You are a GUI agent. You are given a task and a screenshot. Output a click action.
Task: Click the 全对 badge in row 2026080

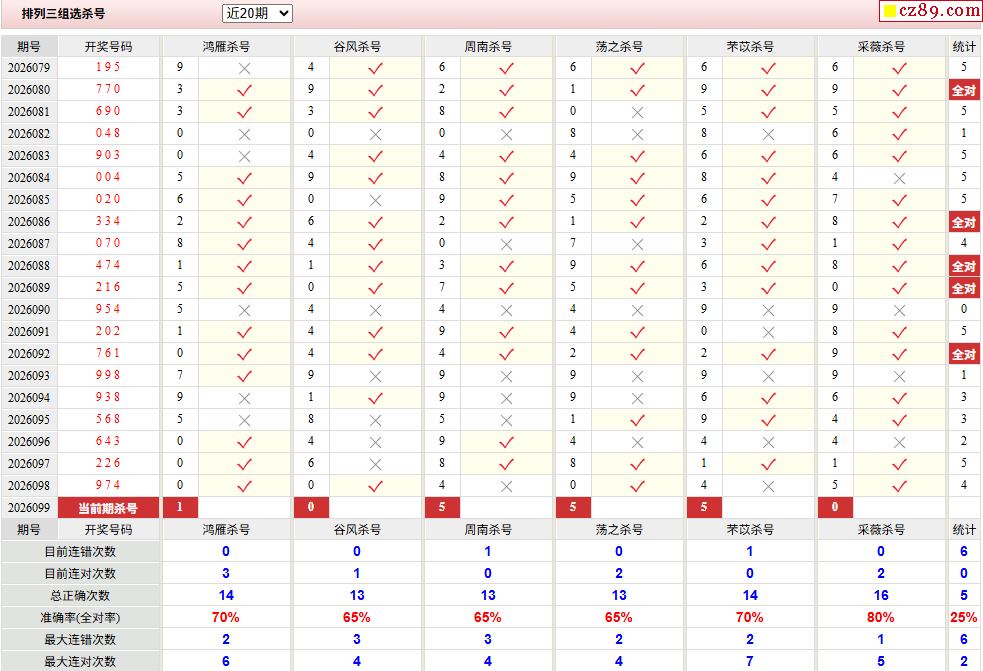coord(964,90)
